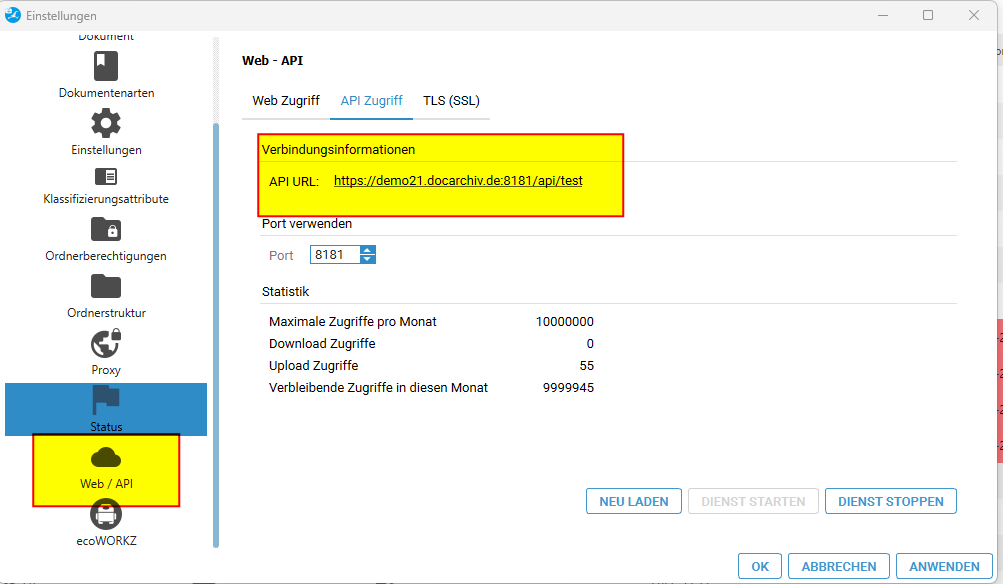This screenshot has width=1003, height=584.
Task: Switch to the TLS (SSL) tab
Action: pos(452,101)
